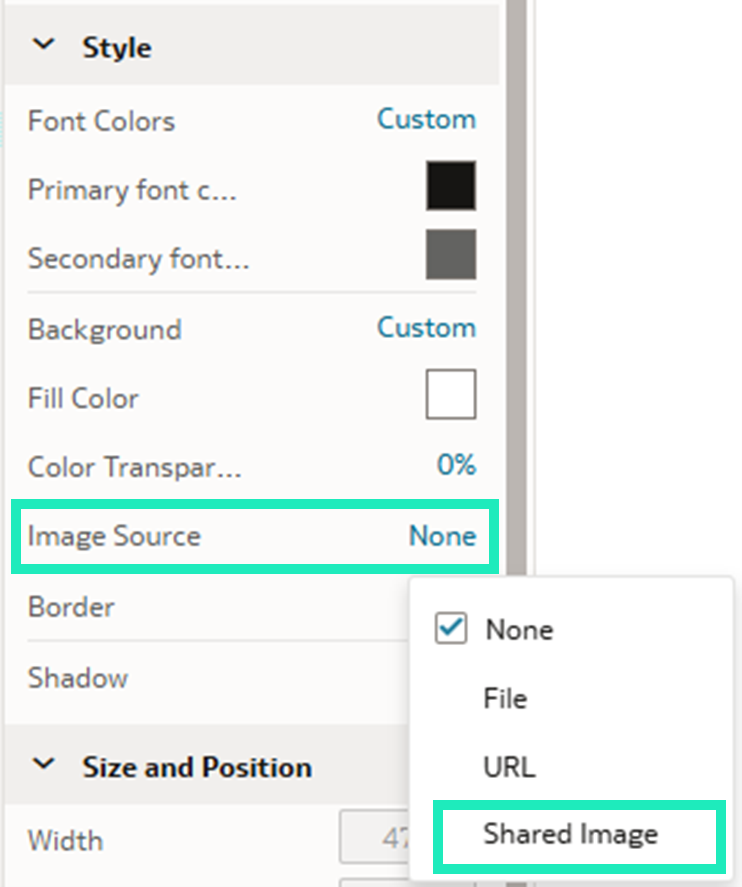This screenshot has height=887, width=742.
Task: Choose Shared Image from the menu
Action: tap(571, 834)
